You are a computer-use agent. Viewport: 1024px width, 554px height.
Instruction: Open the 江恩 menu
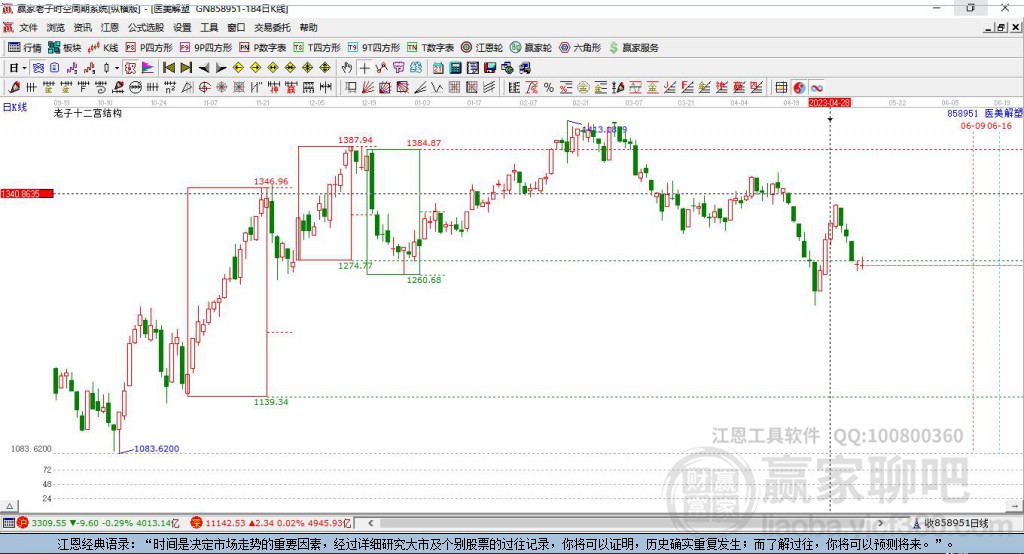110,28
